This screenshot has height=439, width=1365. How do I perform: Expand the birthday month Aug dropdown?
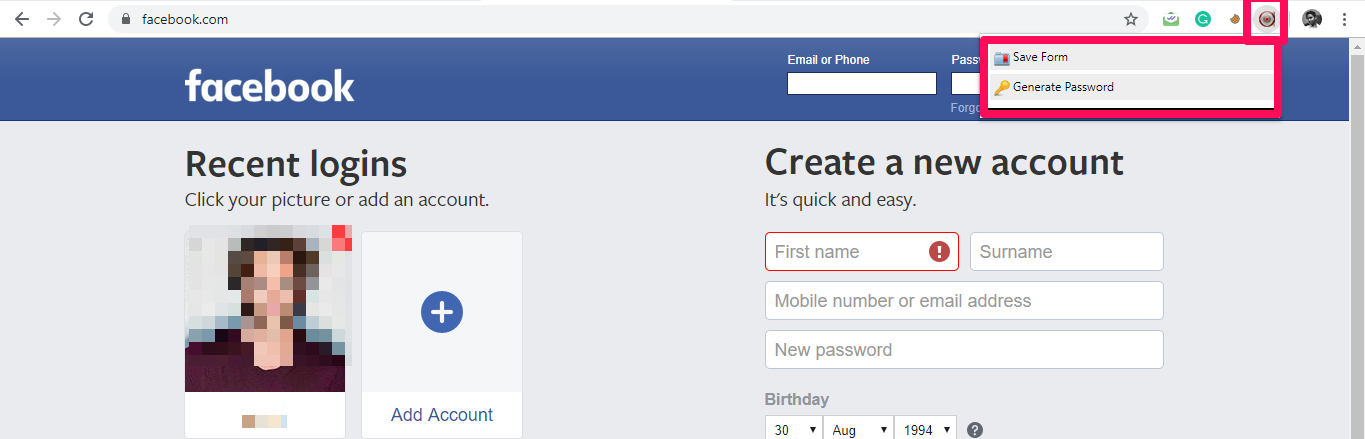pos(857,429)
